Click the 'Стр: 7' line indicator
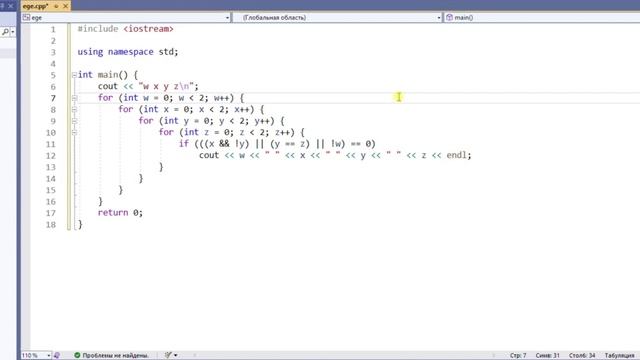The width and height of the screenshot is (640, 360). [518, 356]
